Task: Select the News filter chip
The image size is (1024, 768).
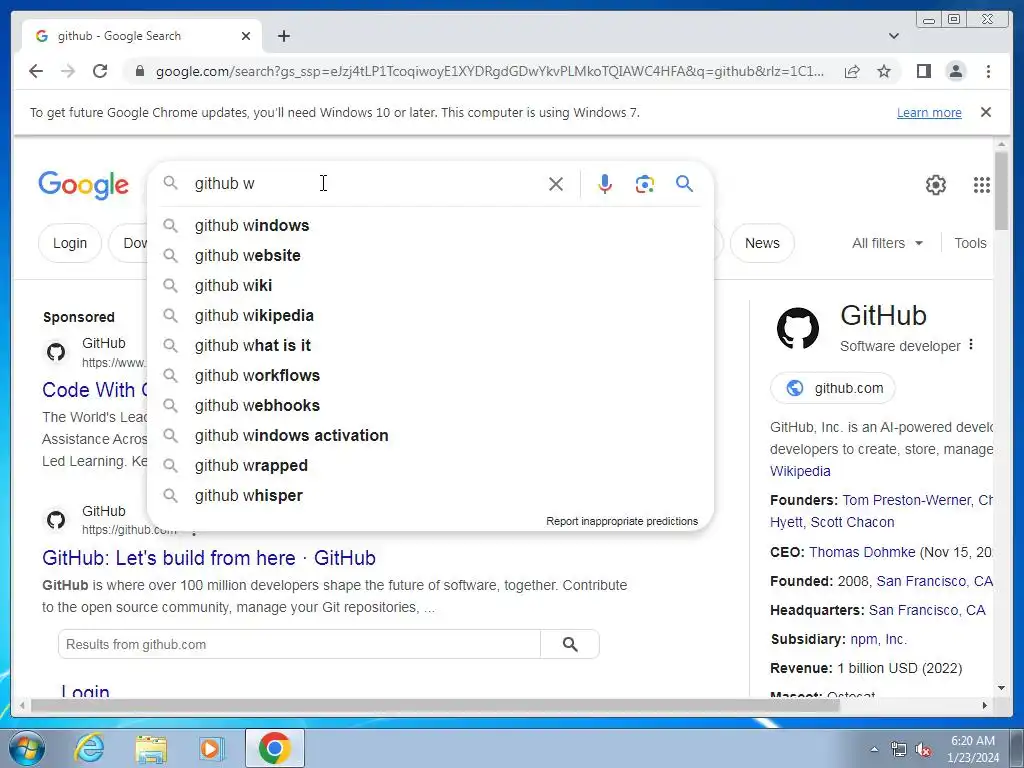Action: tap(762, 243)
